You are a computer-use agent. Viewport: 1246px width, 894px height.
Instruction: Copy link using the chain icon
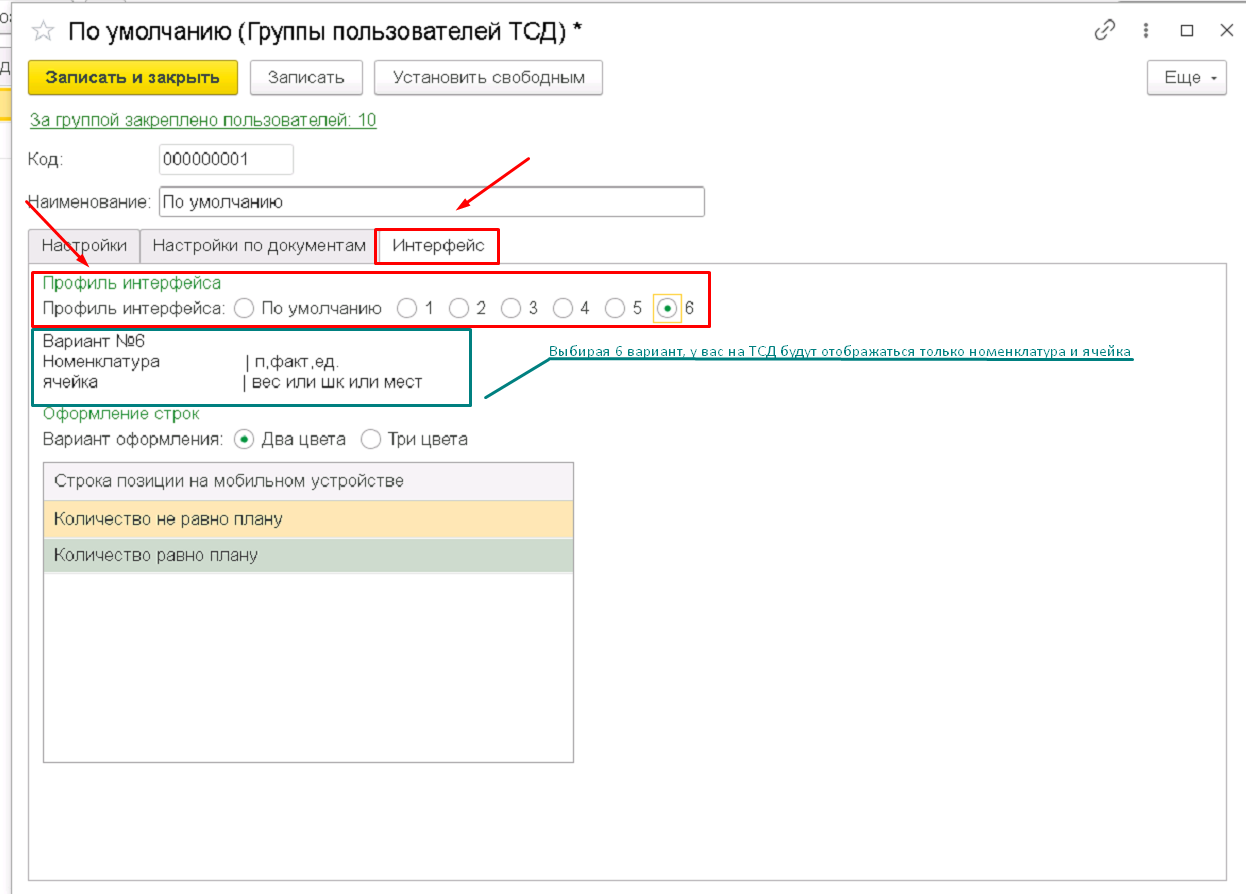click(x=1105, y=31)
